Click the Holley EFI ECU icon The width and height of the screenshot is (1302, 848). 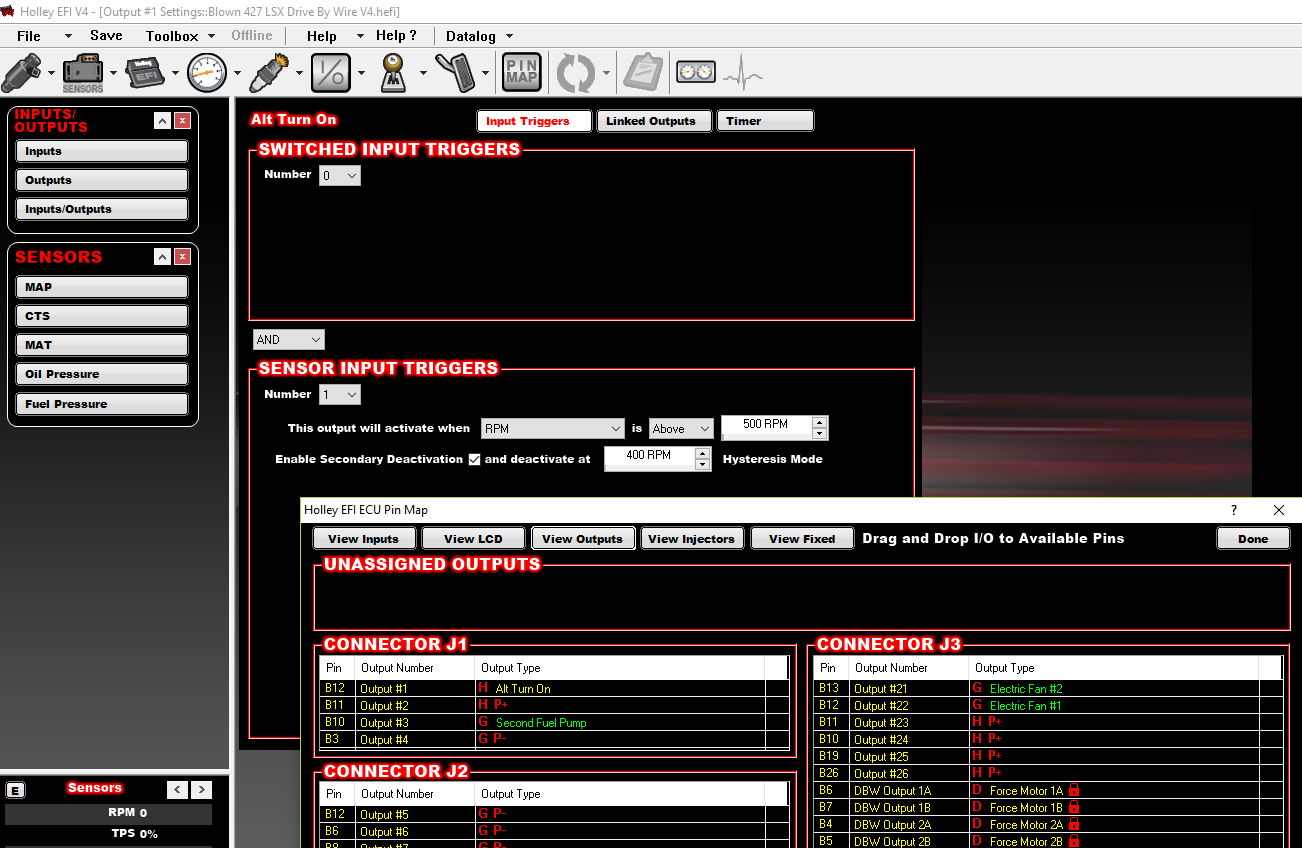point(145,73)
